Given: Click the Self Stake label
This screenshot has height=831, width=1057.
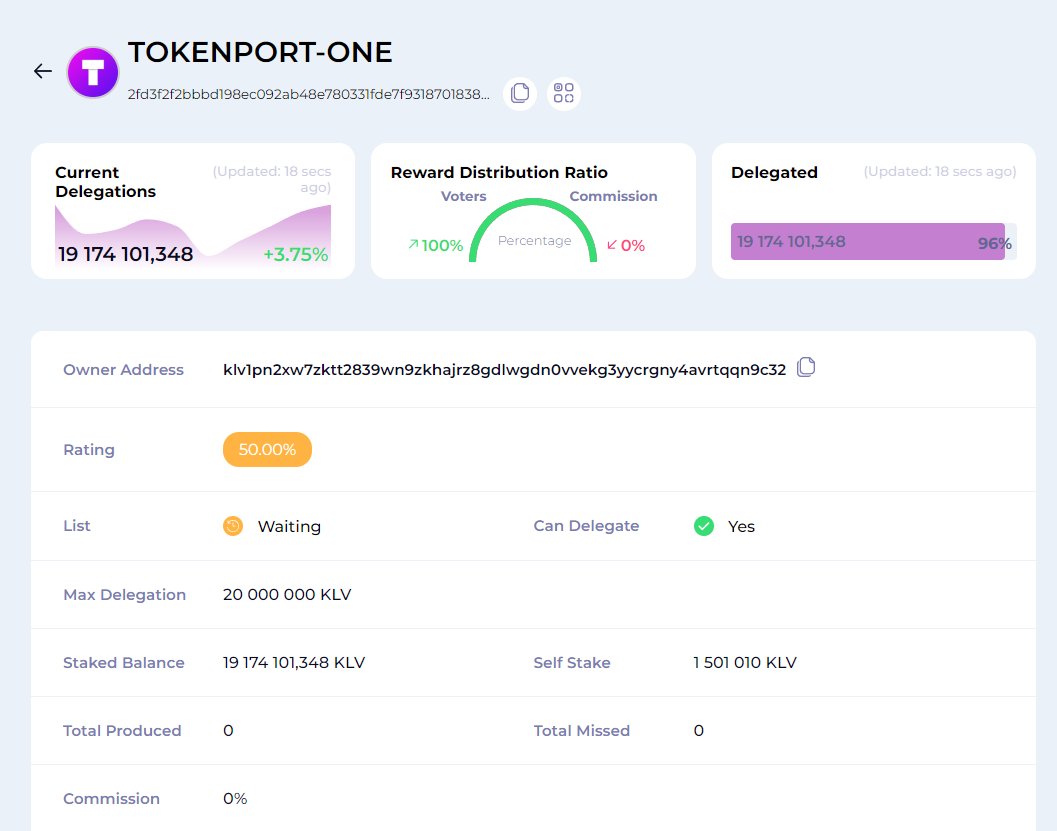Looking at the screenshot, I should click(x=572, y=663).
